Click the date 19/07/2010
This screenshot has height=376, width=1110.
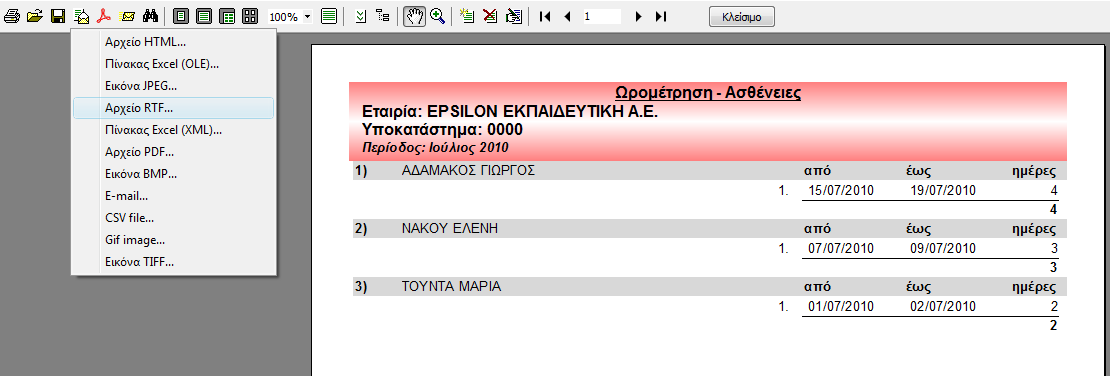click(943, 190)
